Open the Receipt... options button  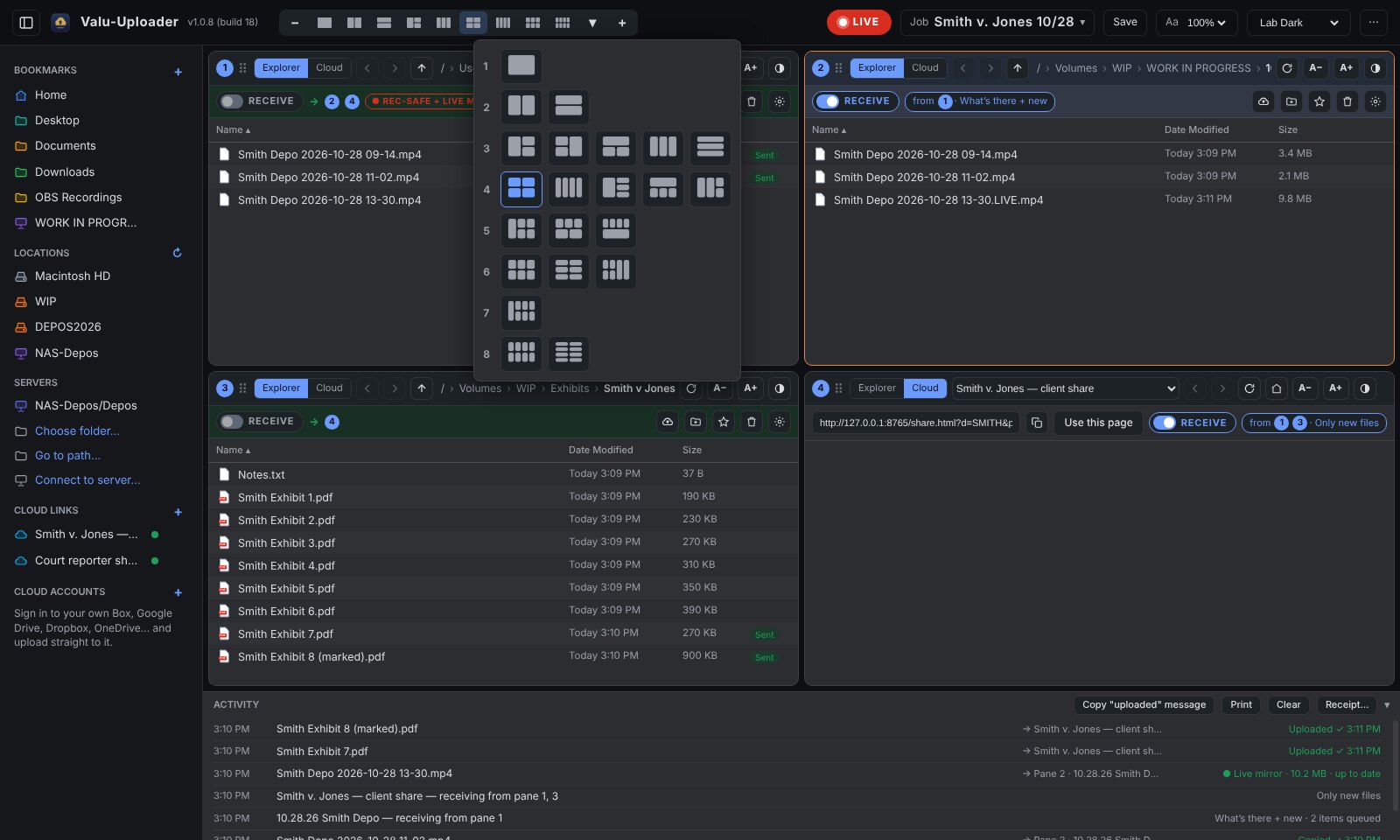tap(1347, 705)
